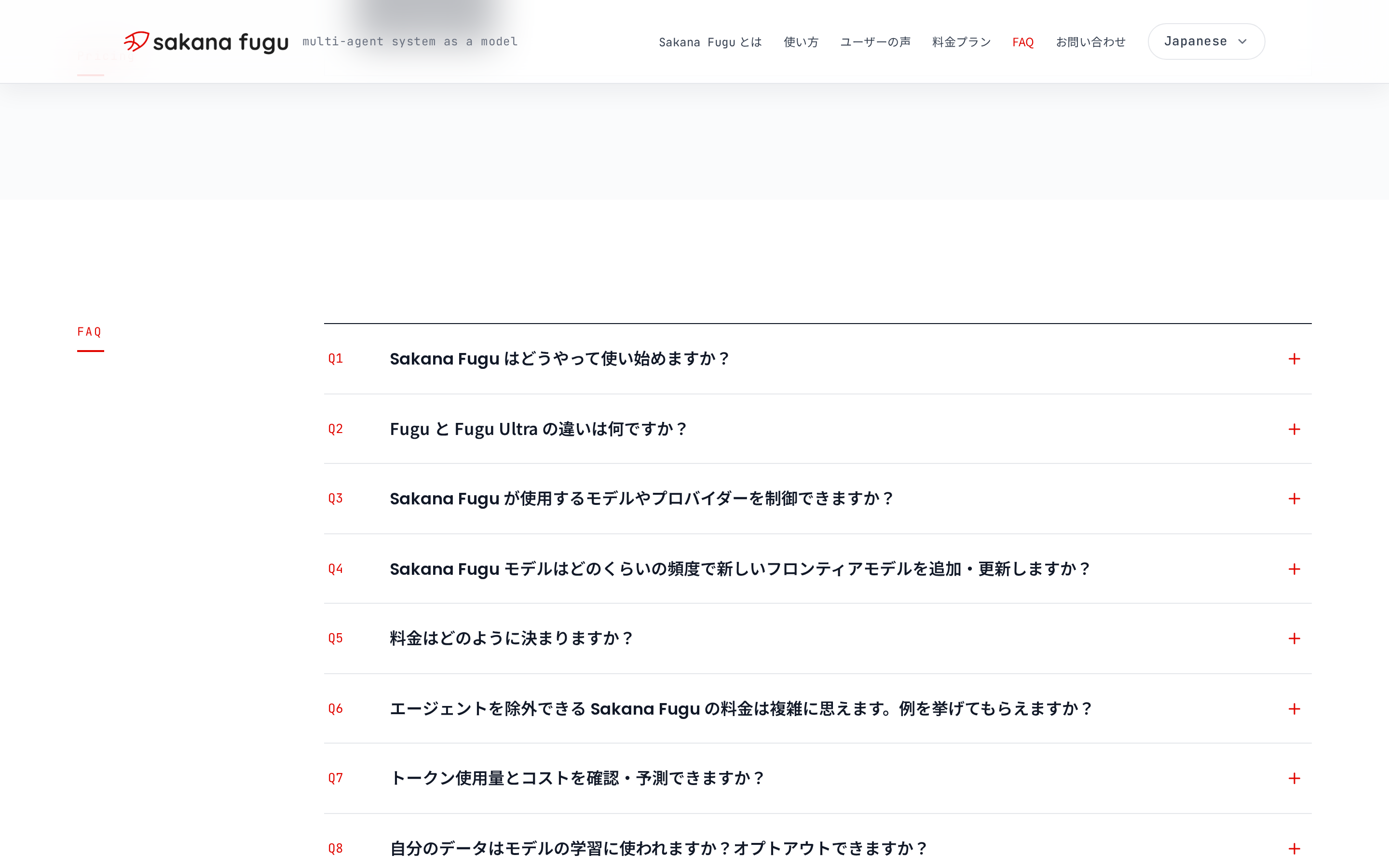Navigate to 料金プラン
The width and height of the screenshot is (1389, 868).
[x=961, y=42]
